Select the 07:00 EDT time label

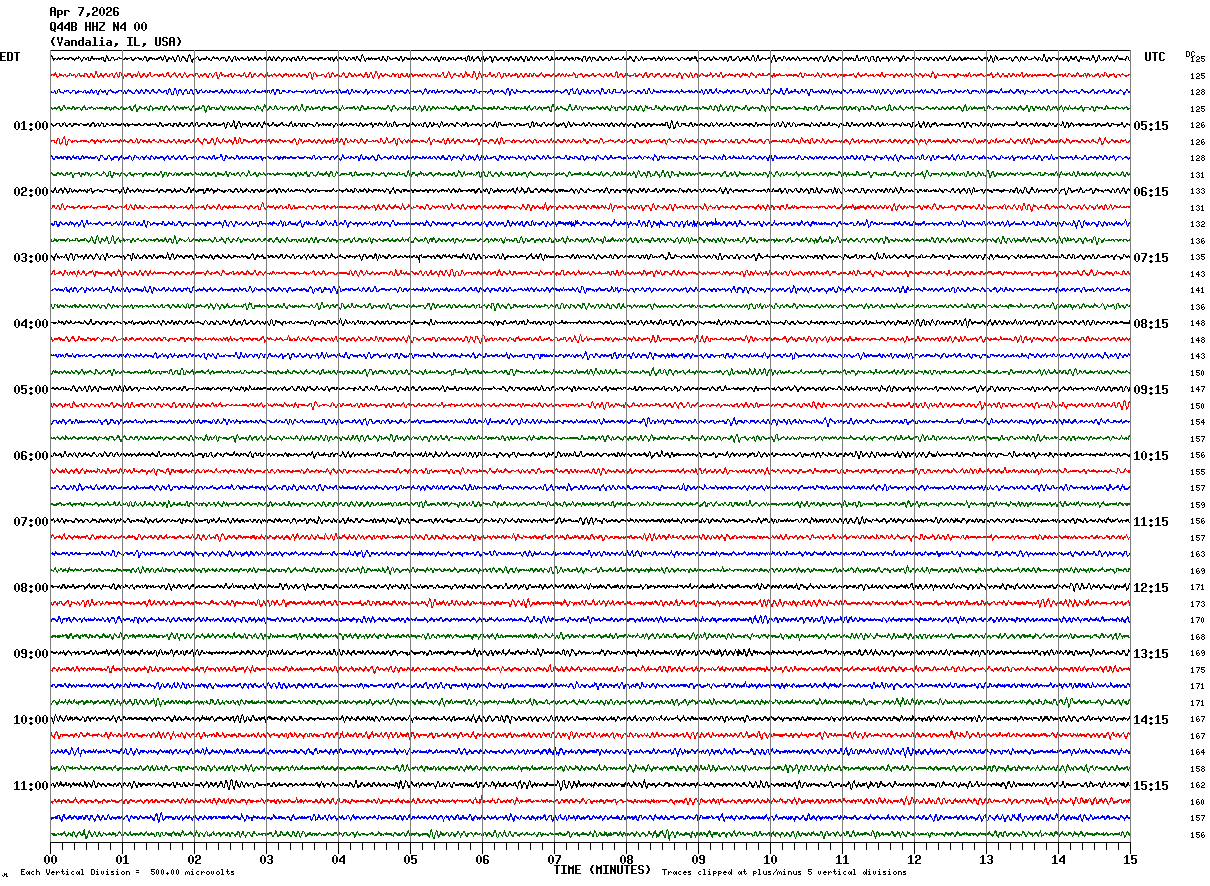31,522
